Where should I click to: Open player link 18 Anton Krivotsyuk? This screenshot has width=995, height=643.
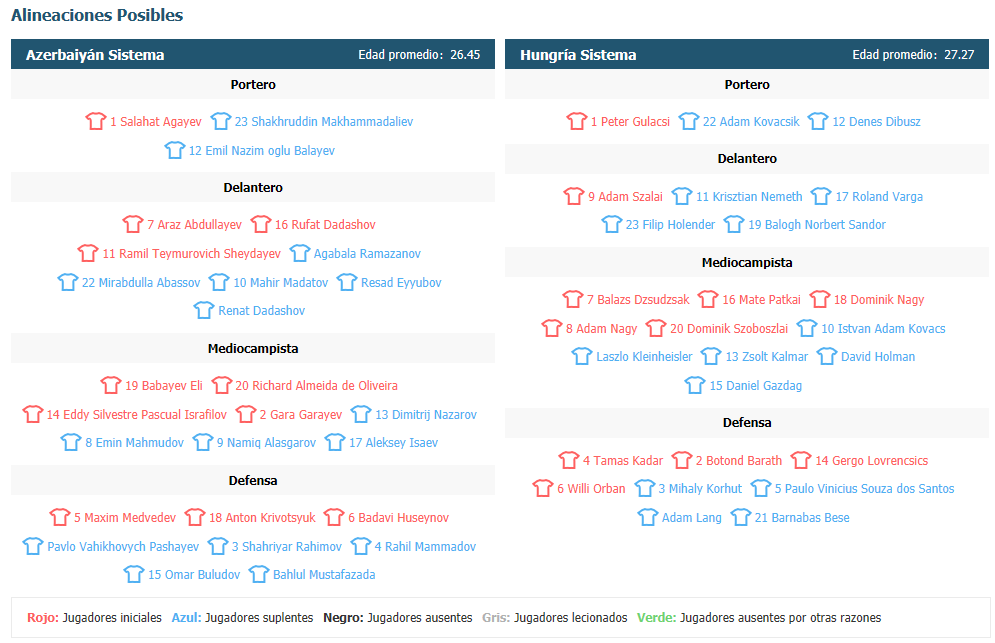tap(262, 517)
